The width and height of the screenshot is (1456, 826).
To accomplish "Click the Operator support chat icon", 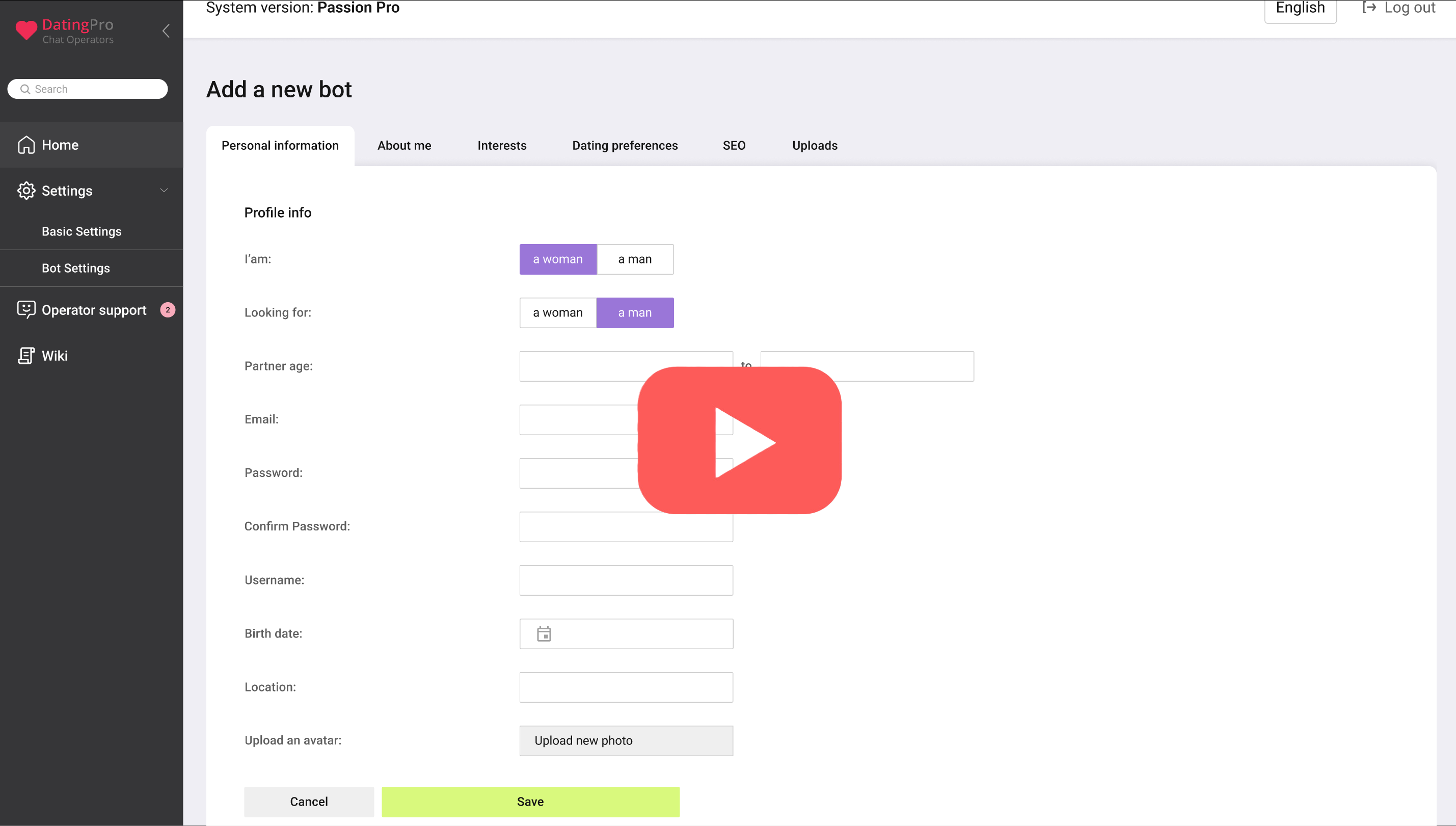I will tap(26, 310).
